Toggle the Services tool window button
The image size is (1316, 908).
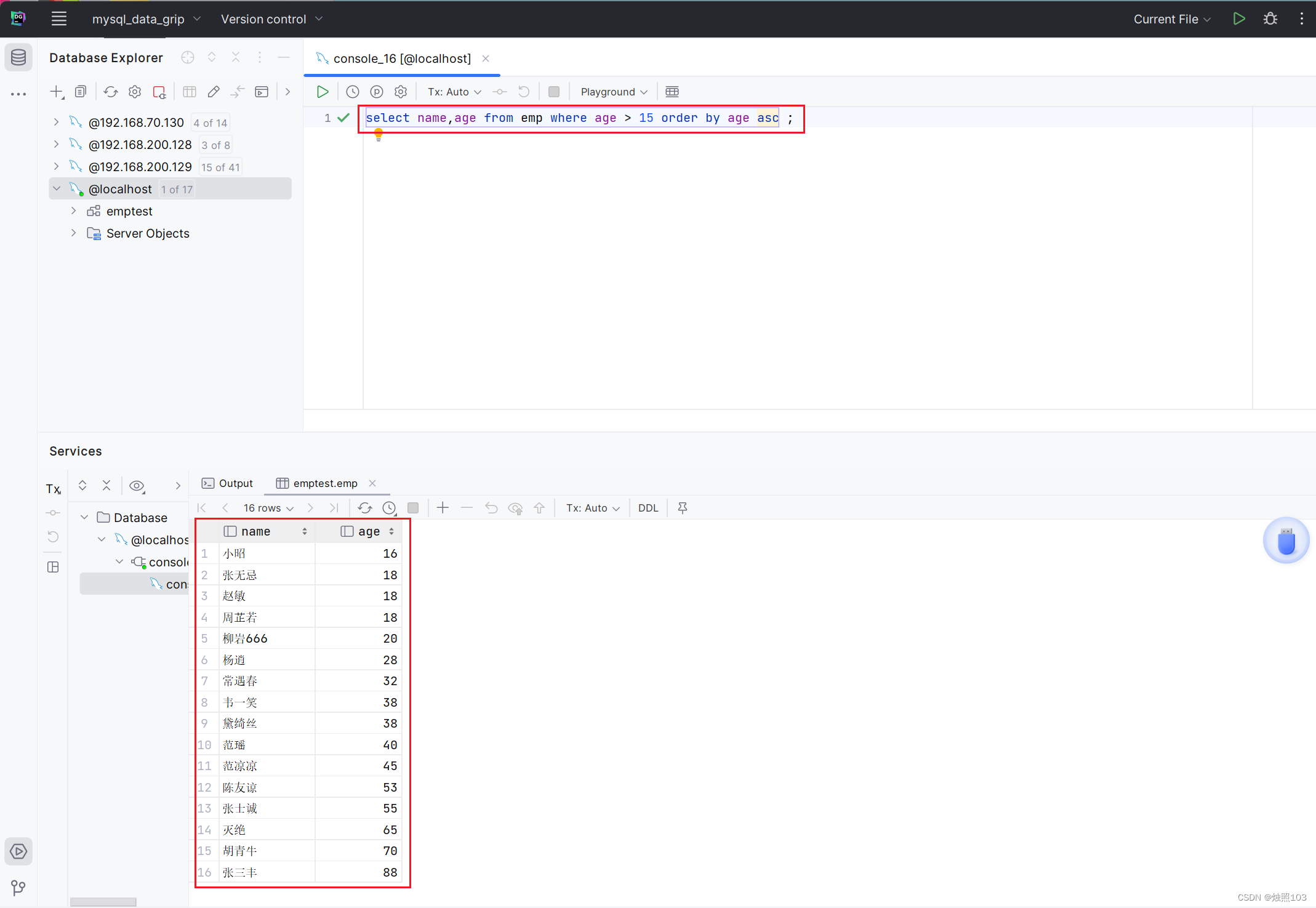pos(18,851)
